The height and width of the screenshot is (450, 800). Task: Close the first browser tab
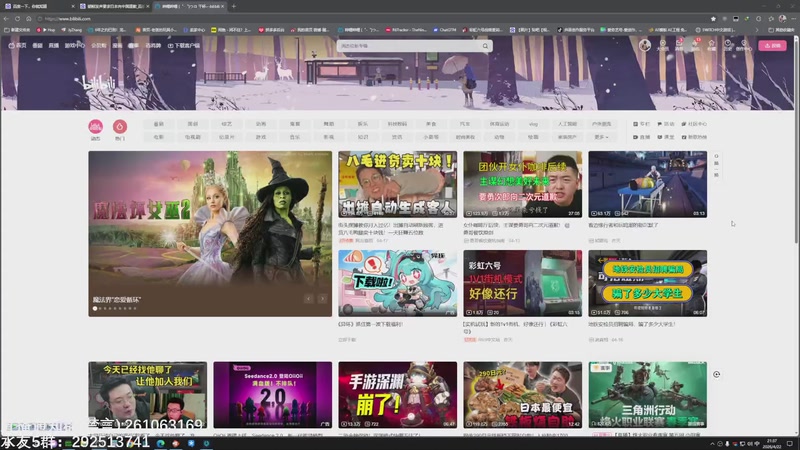(x=72, y=6)
